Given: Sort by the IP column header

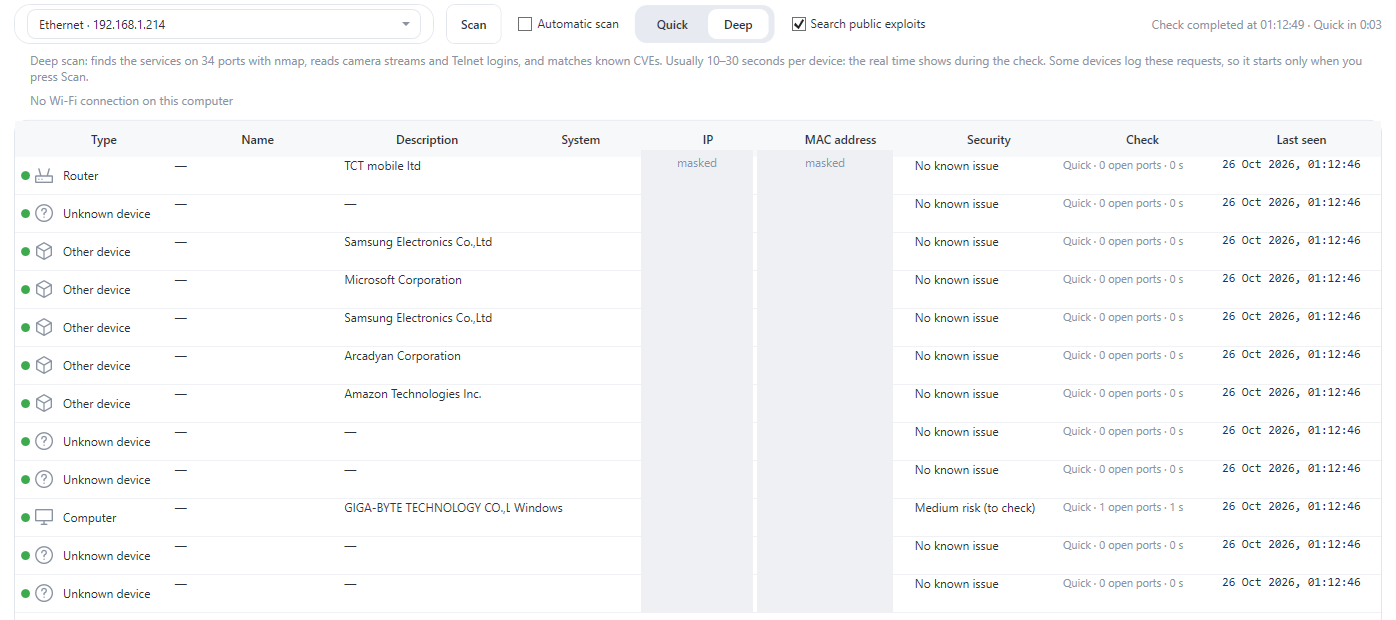Looking at the screenshot, I should click(708, 140).
